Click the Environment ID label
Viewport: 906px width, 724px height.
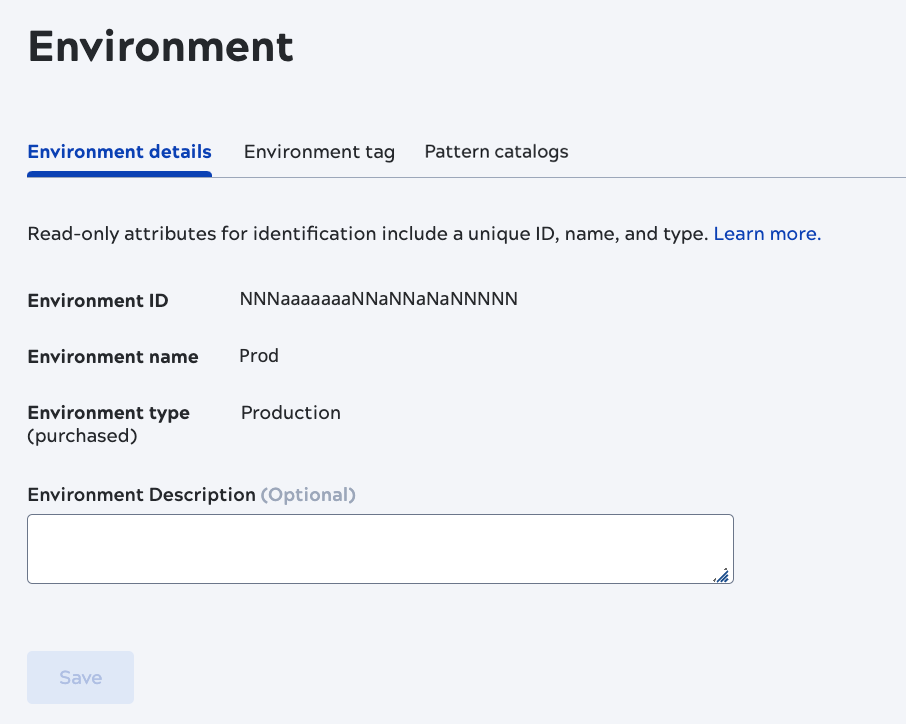(98, 301)
